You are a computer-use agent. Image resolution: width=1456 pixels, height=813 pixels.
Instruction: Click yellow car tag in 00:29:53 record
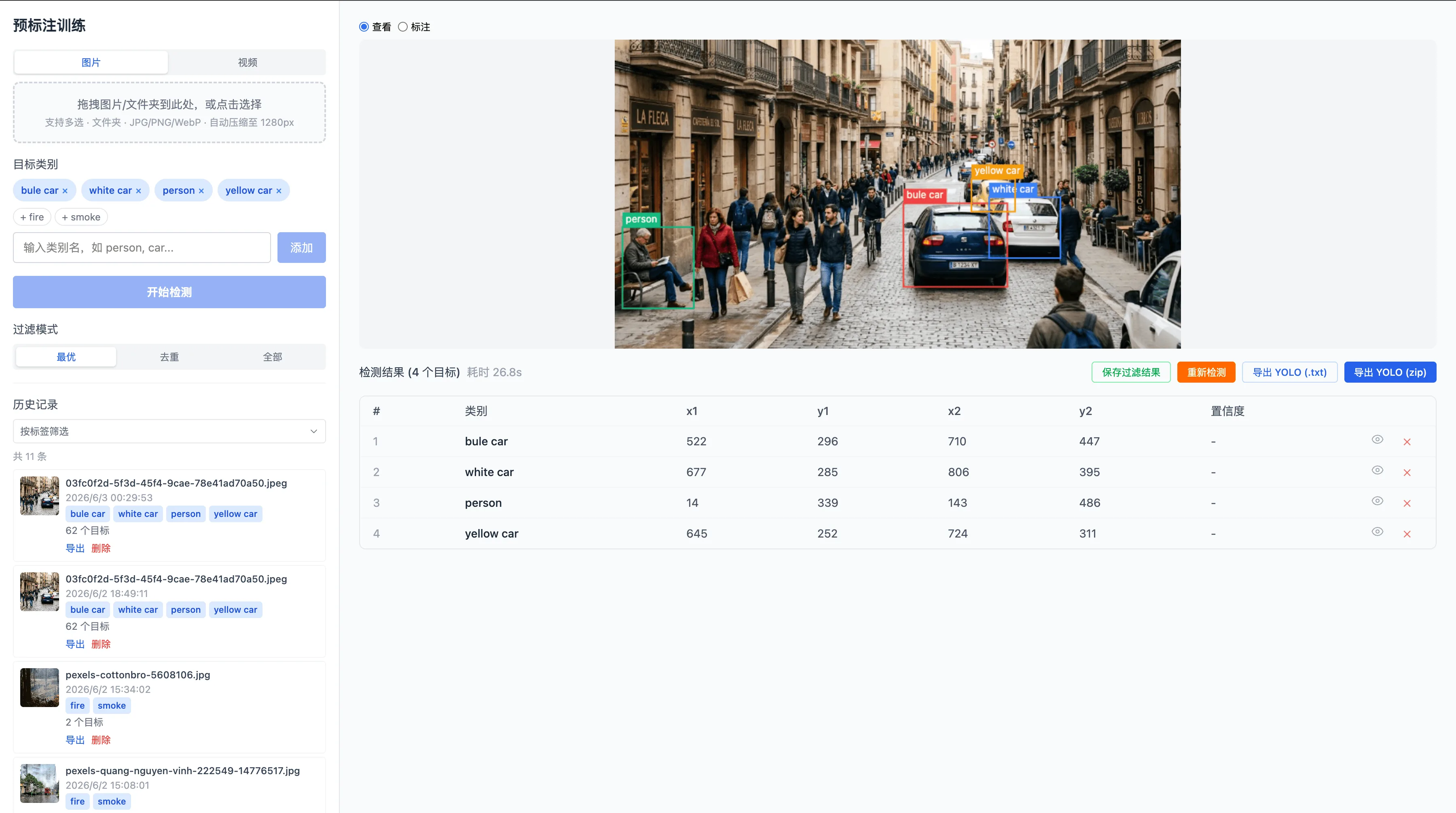point(236,514)
